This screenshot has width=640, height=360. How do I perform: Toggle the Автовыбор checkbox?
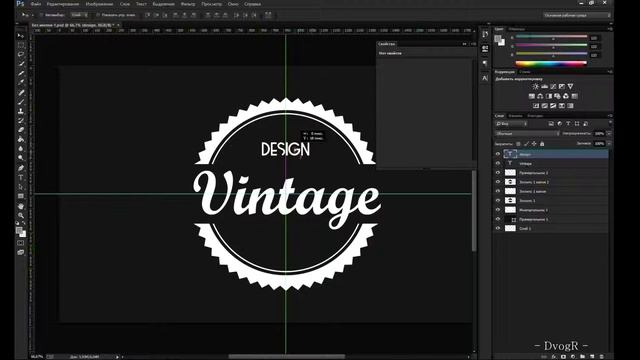pyautogui.click(x=41, y=15)
